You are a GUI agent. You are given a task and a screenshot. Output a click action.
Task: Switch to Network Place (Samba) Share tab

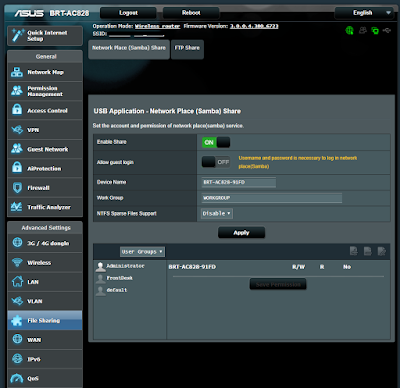pos(129,49)
